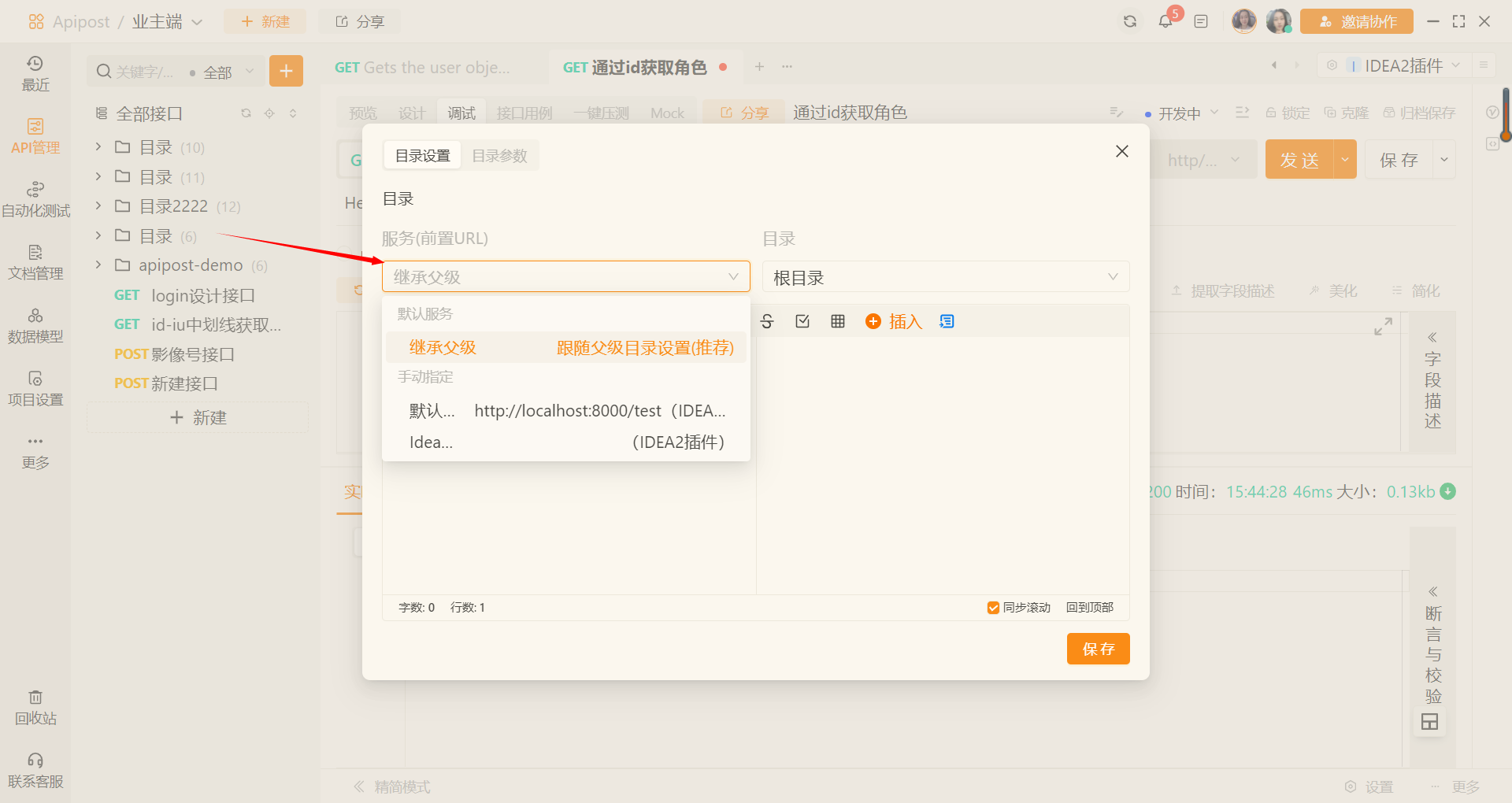
Task: Open the GET Gets the user obje... tab
Action: pos(423,67)
